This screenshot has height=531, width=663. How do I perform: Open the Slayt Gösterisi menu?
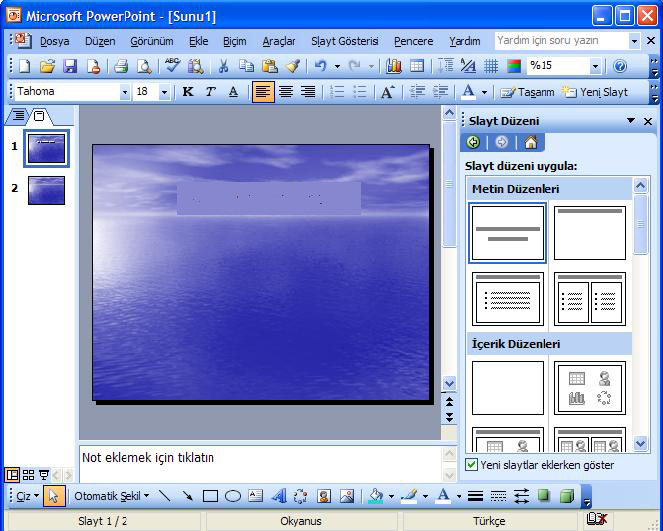click(x=344, y=41)
